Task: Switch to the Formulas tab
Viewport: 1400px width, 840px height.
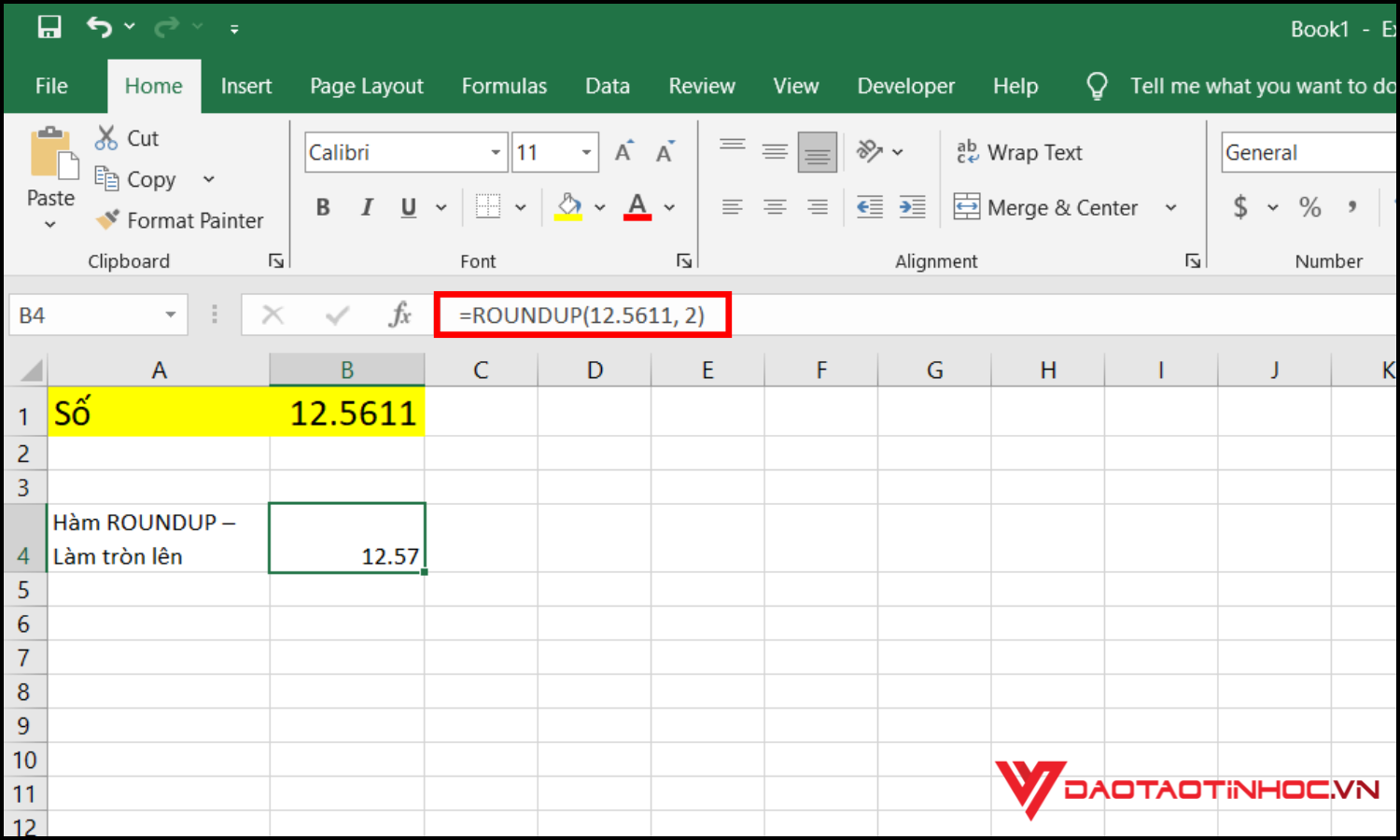Action: point(504,86)
